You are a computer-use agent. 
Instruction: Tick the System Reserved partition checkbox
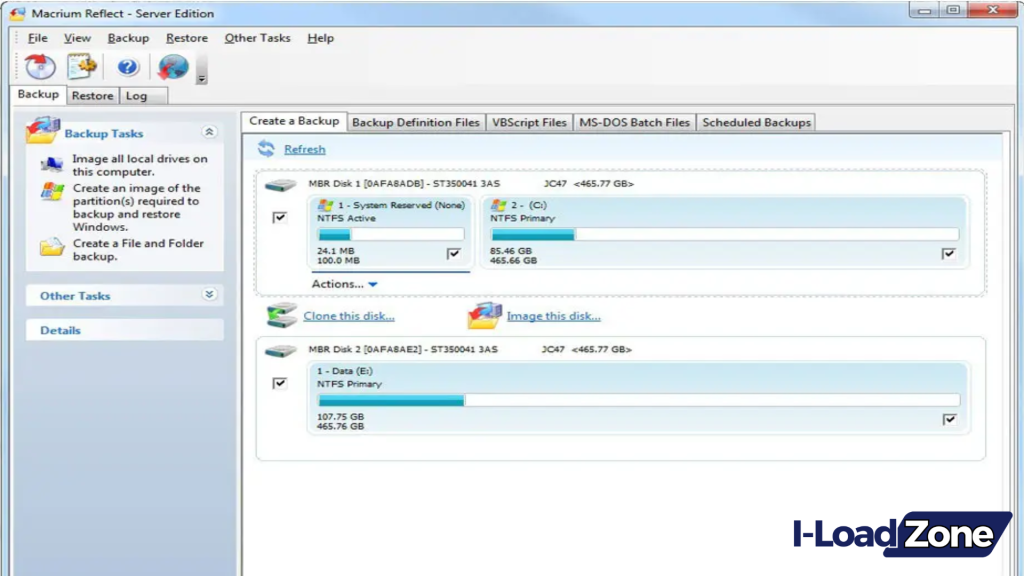coord(454,254)
